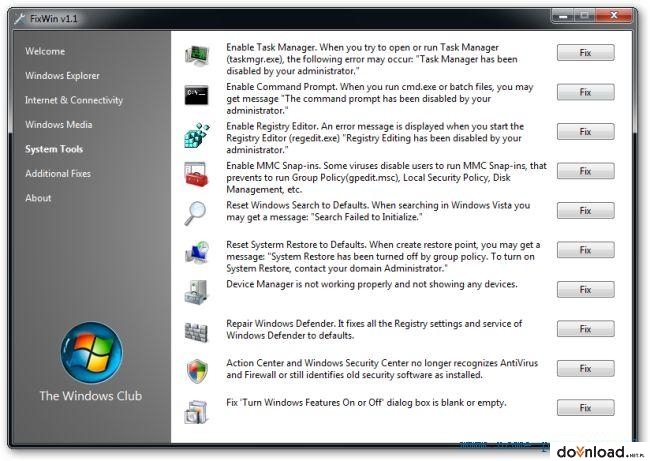Viewport: 650px width, 461px height.
Task: Click the FixWin wrench icon in title bar
Action: (x=19, y=19)
